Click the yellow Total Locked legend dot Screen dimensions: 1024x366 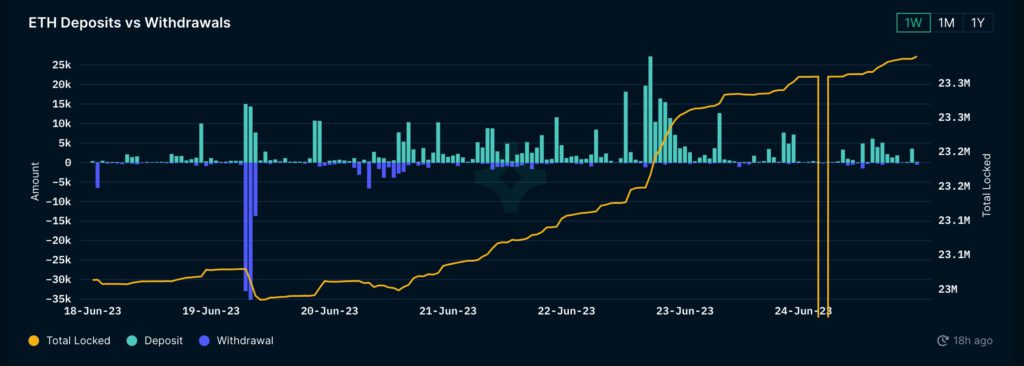pos(34,341)
